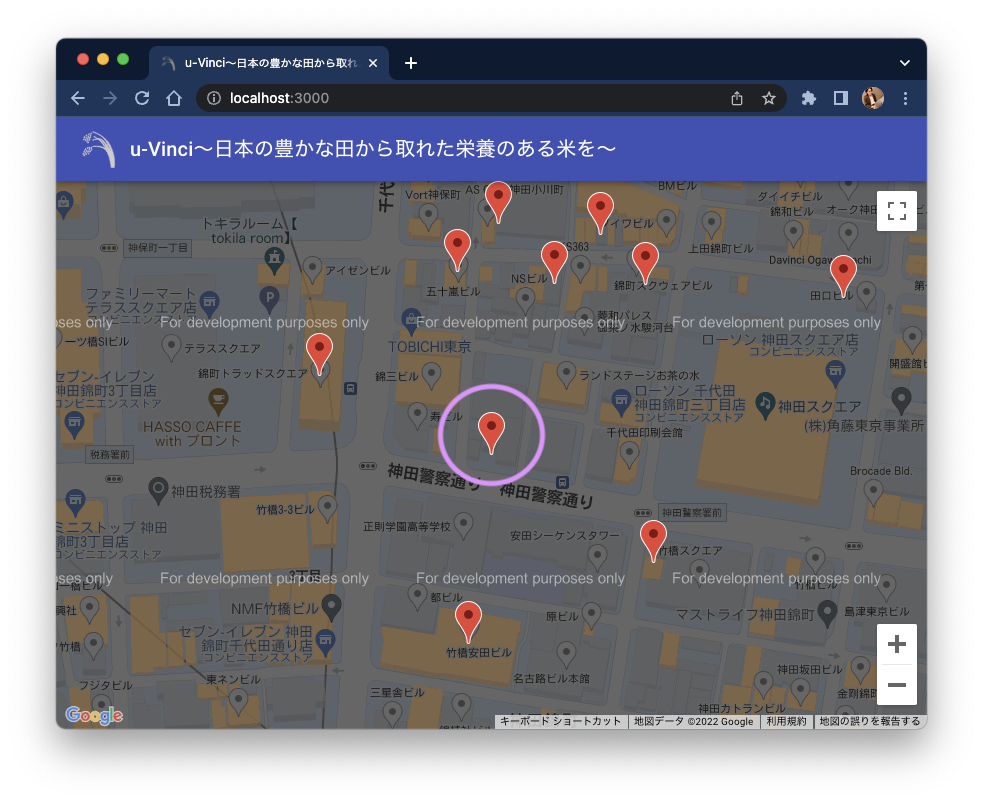Click the 神田税務署 place icon

158,491
